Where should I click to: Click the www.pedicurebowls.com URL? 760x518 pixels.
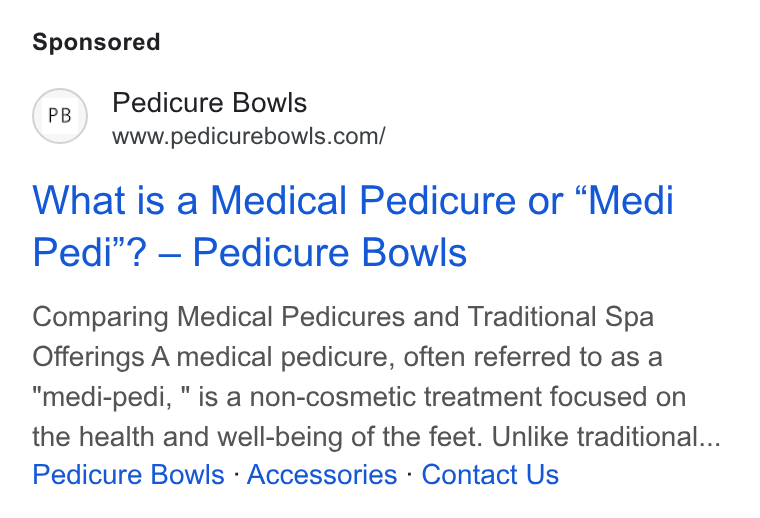[249, 136]
